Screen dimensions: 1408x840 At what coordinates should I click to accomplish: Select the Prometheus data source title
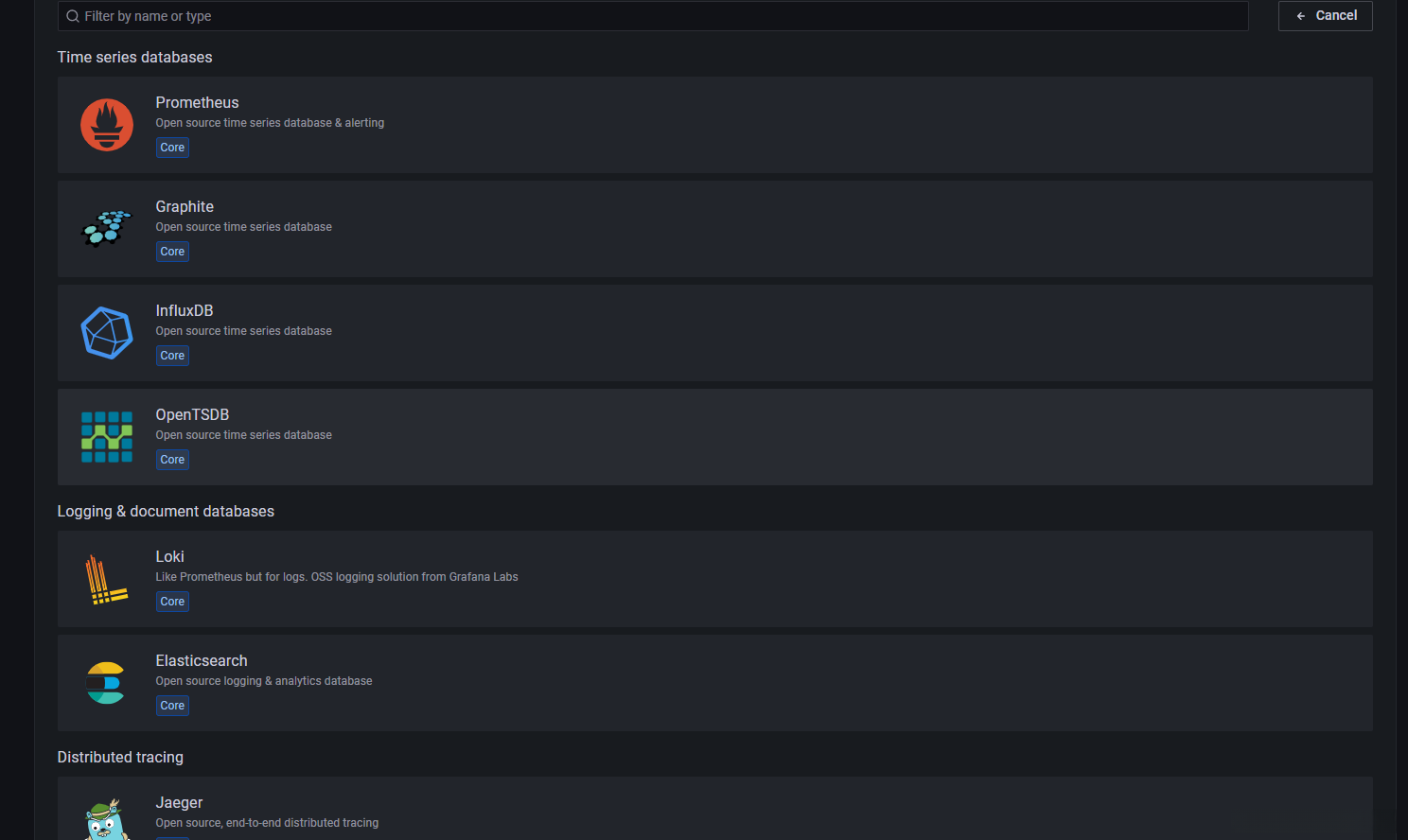[x=197, y=102]
